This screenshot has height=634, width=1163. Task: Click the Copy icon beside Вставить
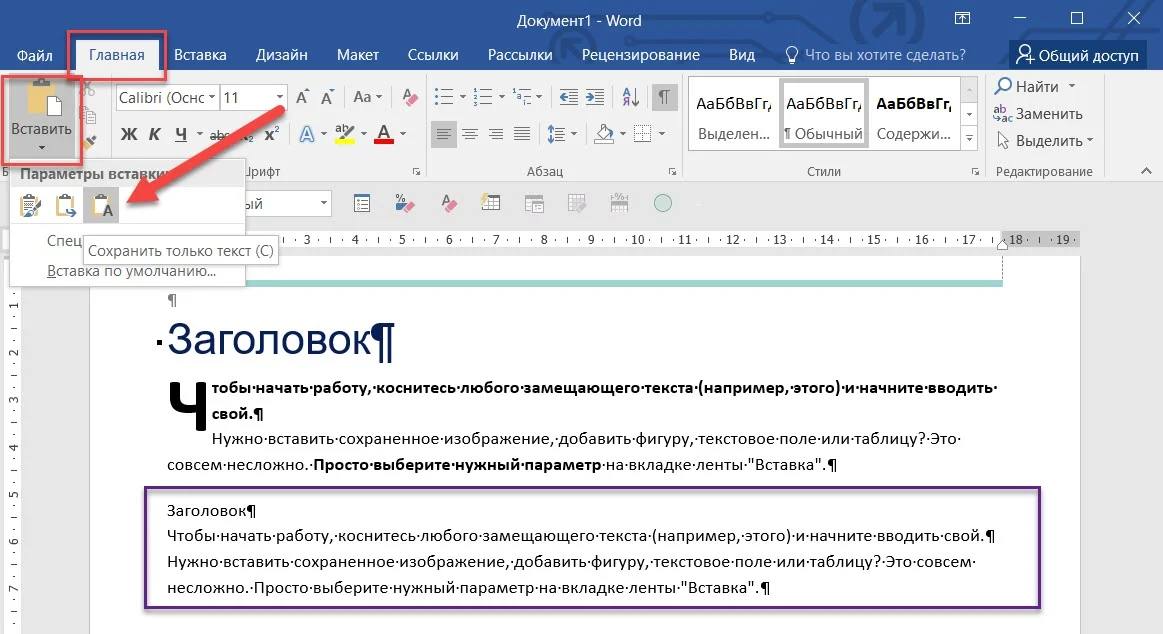pyautogui.click(x=88, y=116)
